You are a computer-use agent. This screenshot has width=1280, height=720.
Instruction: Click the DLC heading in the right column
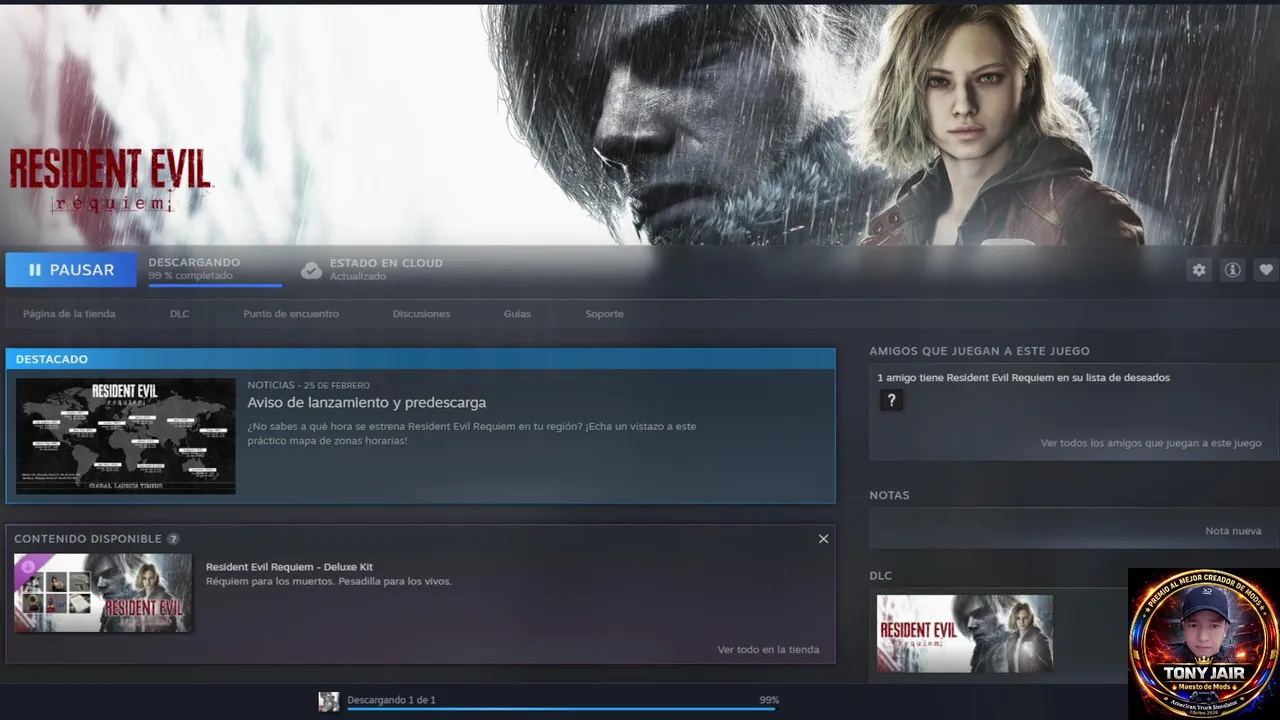click(880, 576)
